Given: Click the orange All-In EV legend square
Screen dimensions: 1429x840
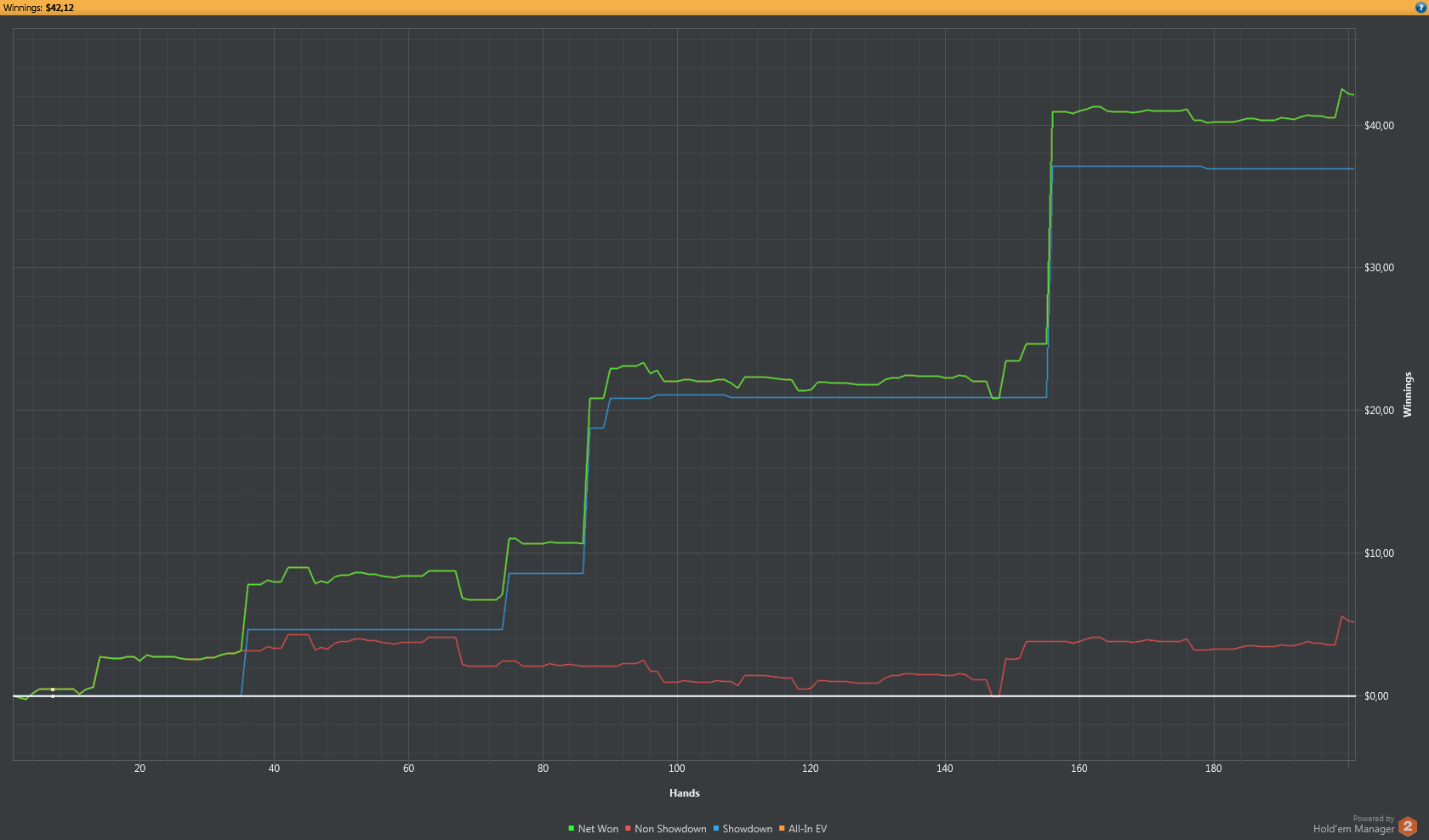Looking at the screenshot, I should click(782, 829).
